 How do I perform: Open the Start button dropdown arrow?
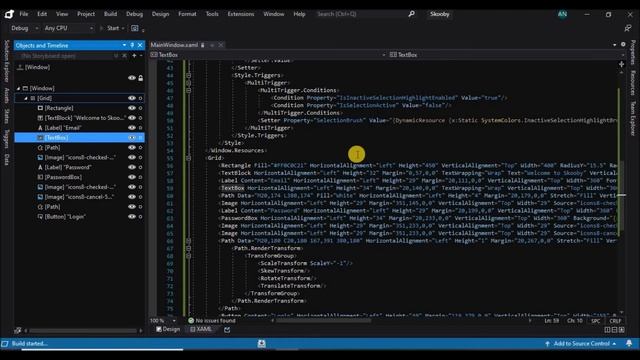tap(123, 28)
